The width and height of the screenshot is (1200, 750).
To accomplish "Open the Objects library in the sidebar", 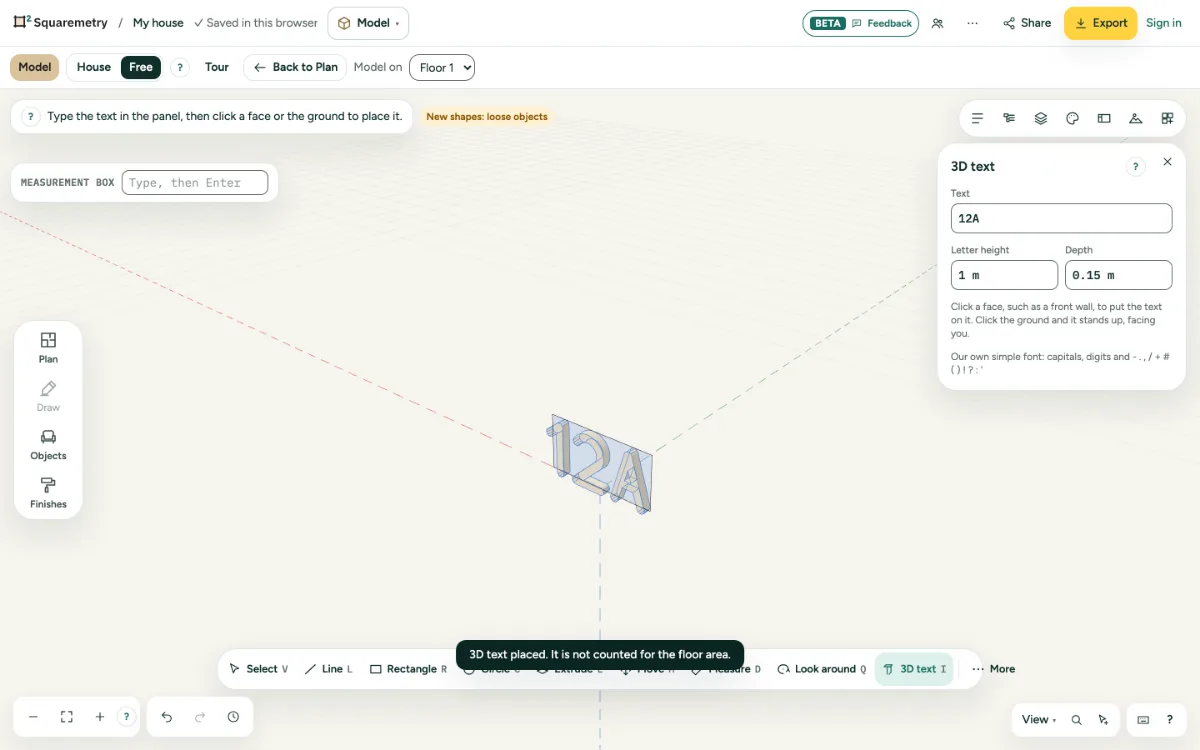I will (48, 445).
